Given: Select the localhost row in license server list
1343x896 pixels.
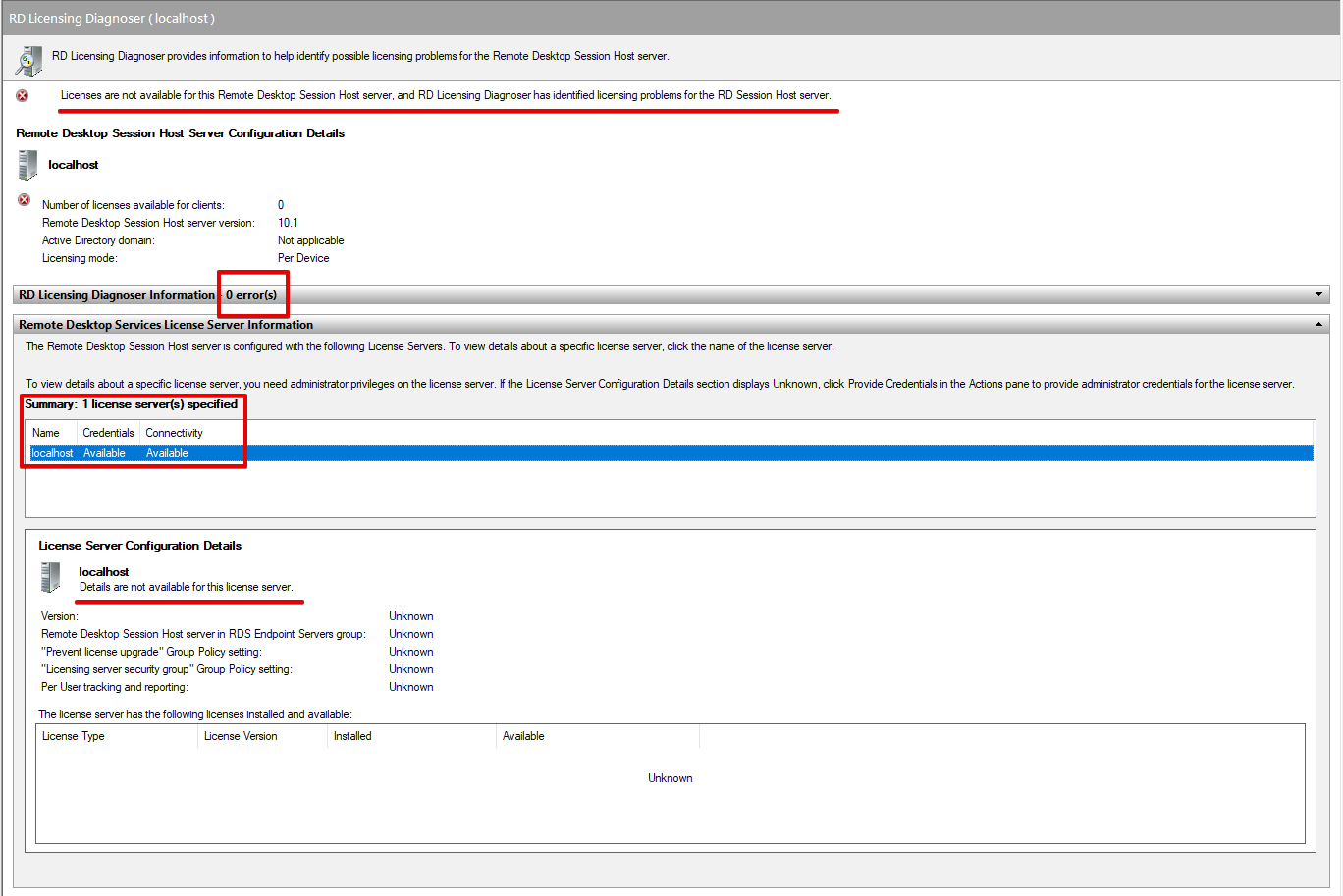Looking at the screenshot, I should point(671,453).
